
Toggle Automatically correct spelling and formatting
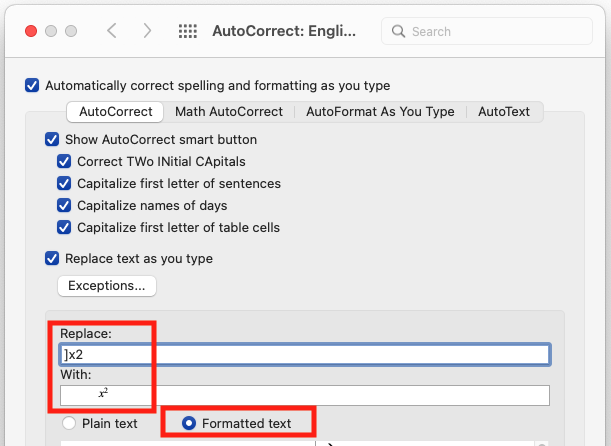click(x=32, y=85)
